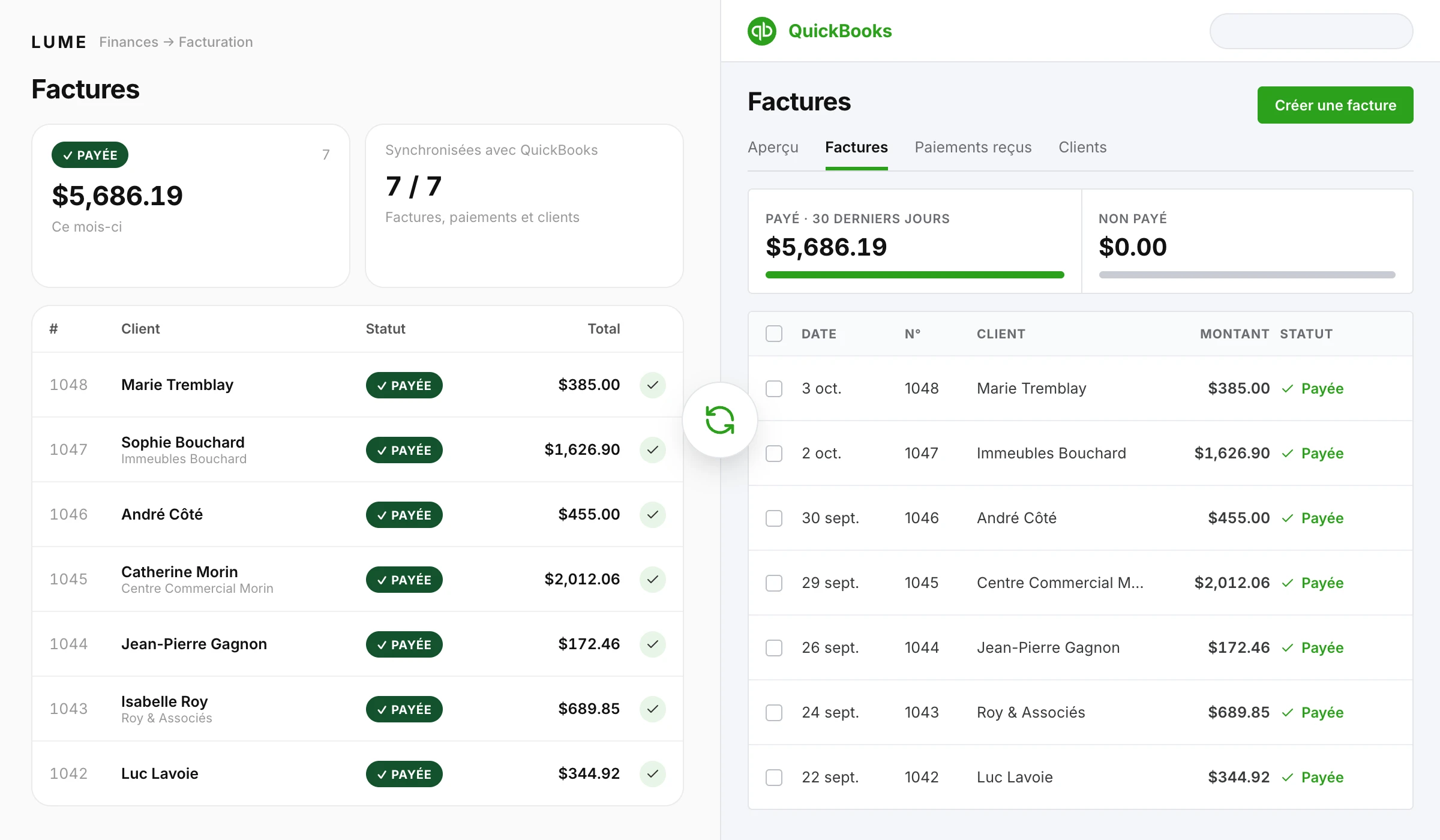Screen dimensions: 1440x840
Task: Click the synced check icon for Jean-Pierre Gagnon in Lume
Action: pos(653,644)
